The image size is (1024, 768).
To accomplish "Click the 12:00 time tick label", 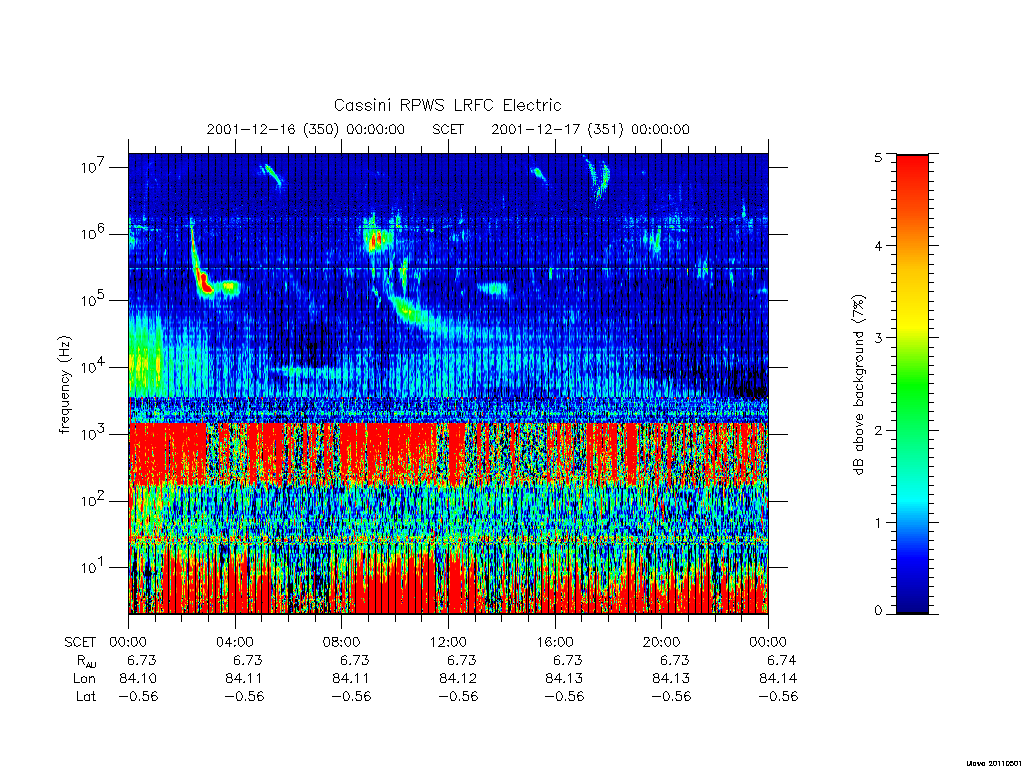I will pyautogui.click(x=448, y=642).
